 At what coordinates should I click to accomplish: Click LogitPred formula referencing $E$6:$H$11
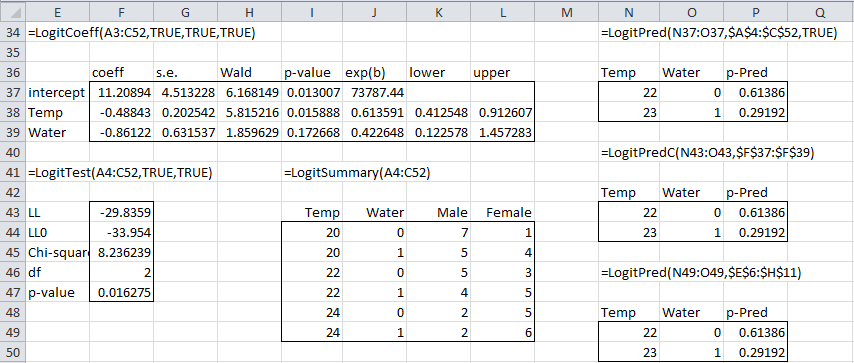(x=701, y=274)
